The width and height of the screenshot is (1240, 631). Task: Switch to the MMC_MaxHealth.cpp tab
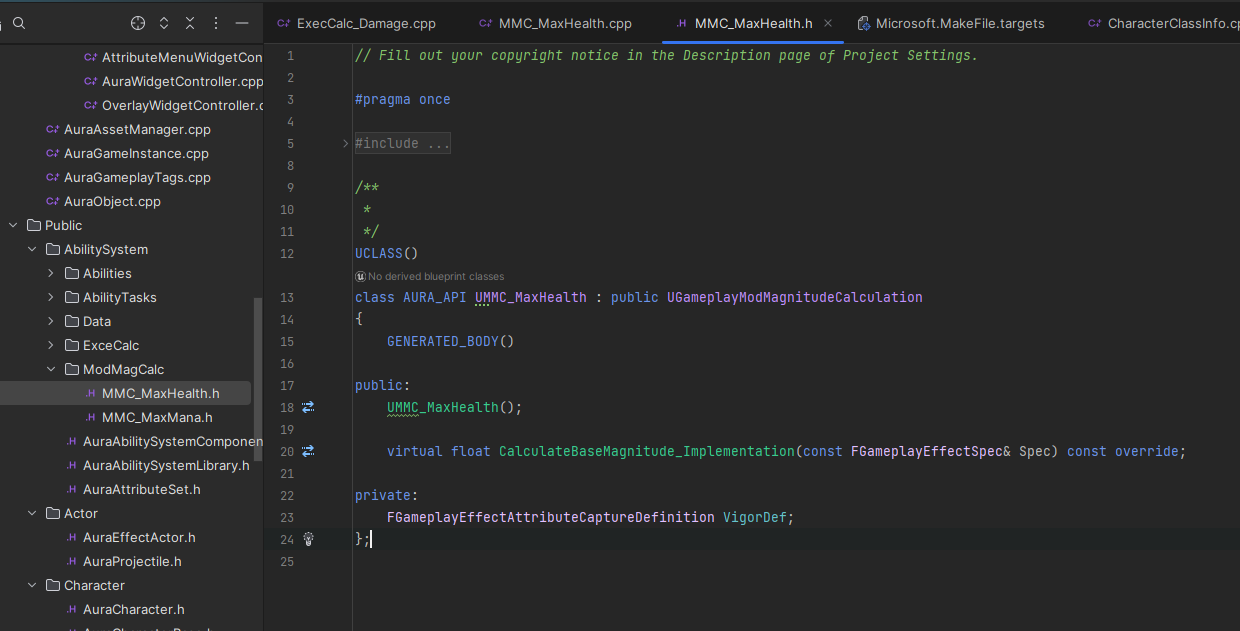point(555,23)
